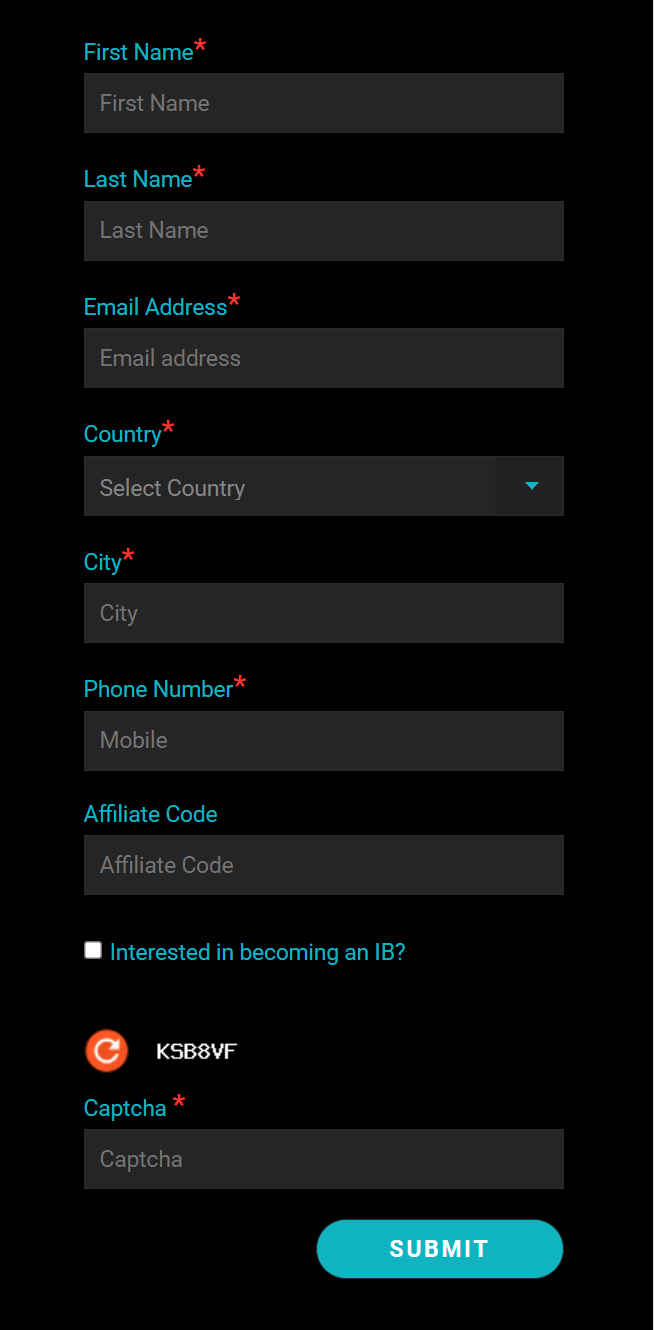Click the orange captcha refresh icon
This screenshot has width=654, height=1330.
coord(106,1051)
